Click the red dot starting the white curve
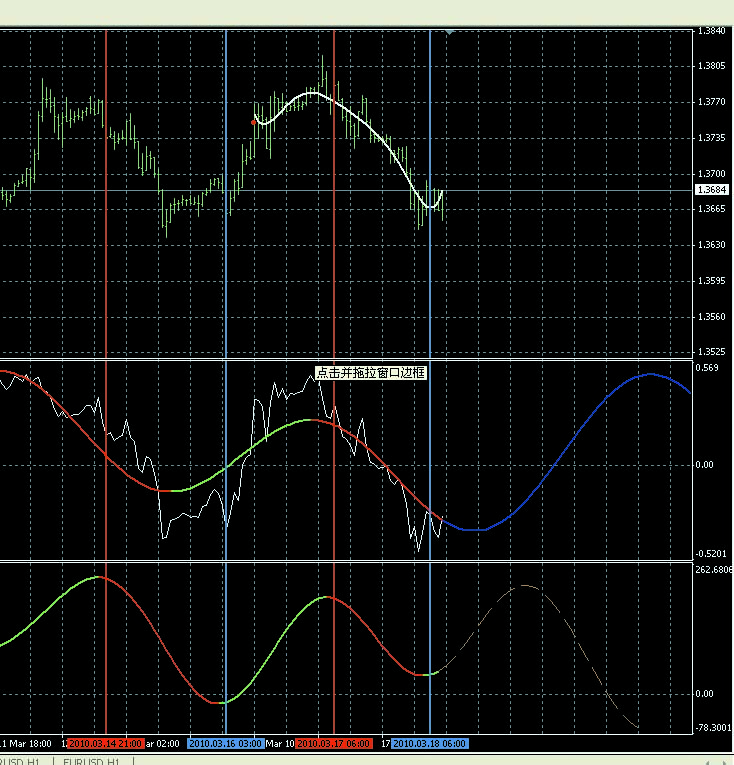Screen dimensions: 734x765 click(x=253, y=122)
